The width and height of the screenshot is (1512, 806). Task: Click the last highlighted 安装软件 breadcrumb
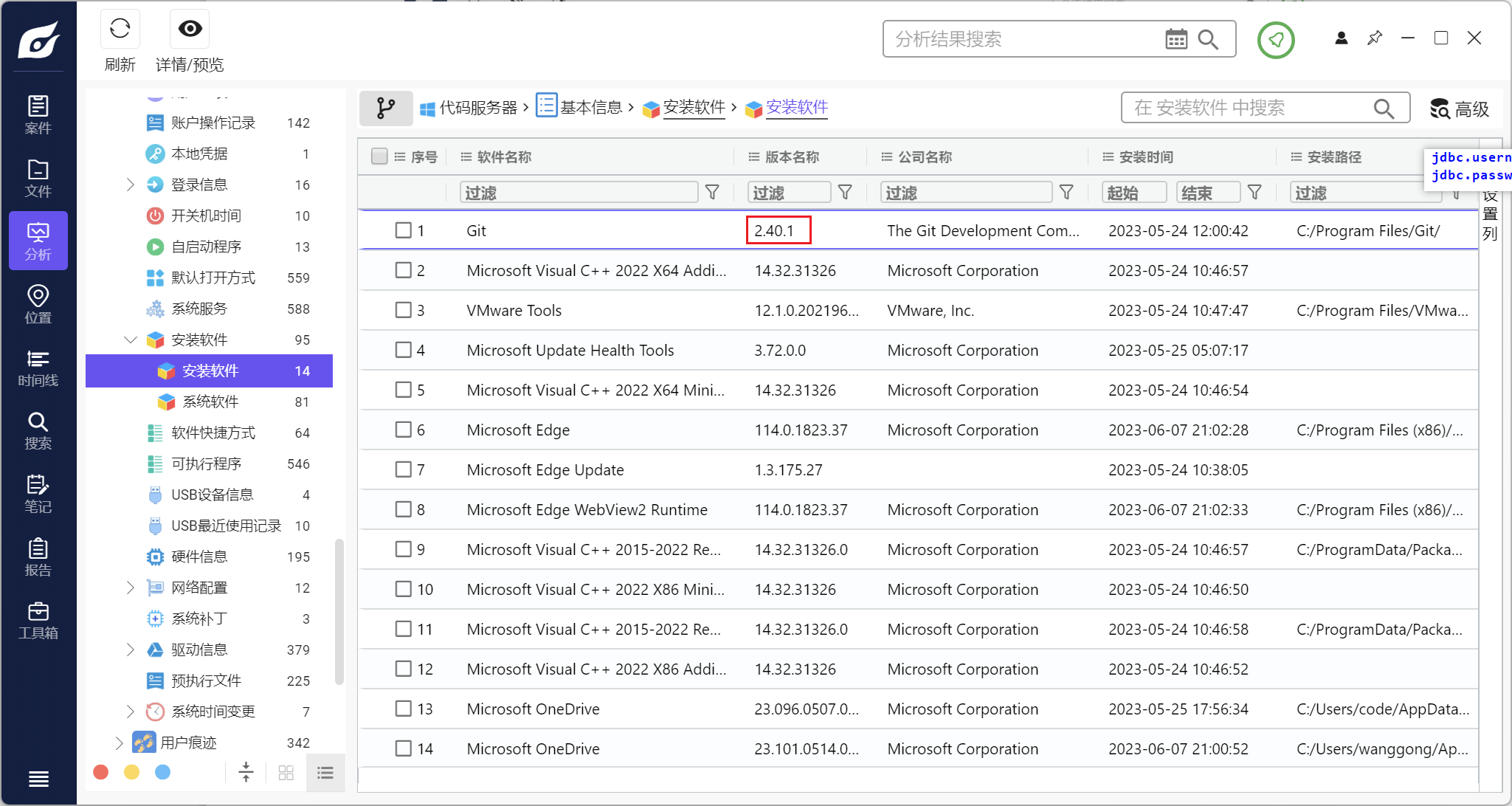point(787,108)
